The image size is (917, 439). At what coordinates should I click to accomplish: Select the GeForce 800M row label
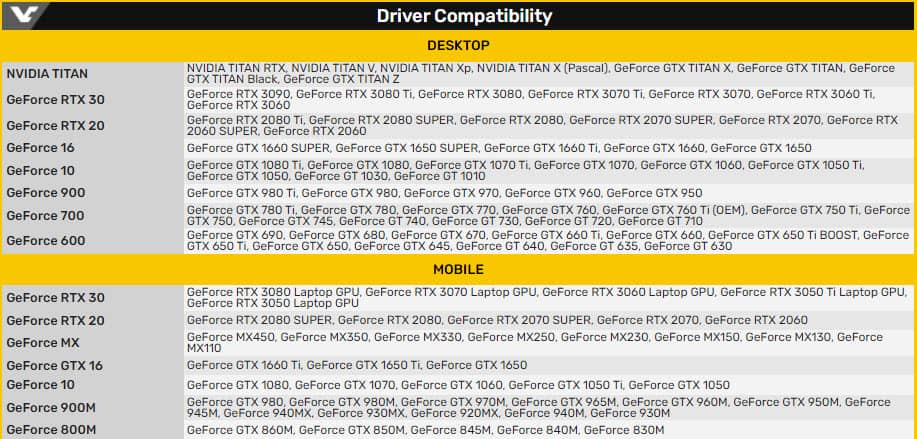point(51,430)
